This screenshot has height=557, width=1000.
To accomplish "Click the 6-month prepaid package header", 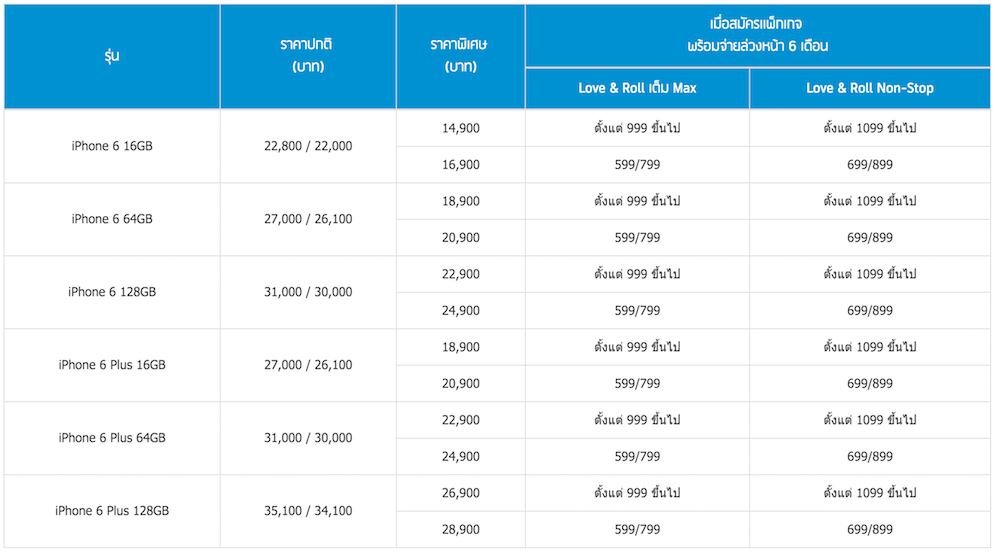I will pyautogui.click(x=757, y=36).
